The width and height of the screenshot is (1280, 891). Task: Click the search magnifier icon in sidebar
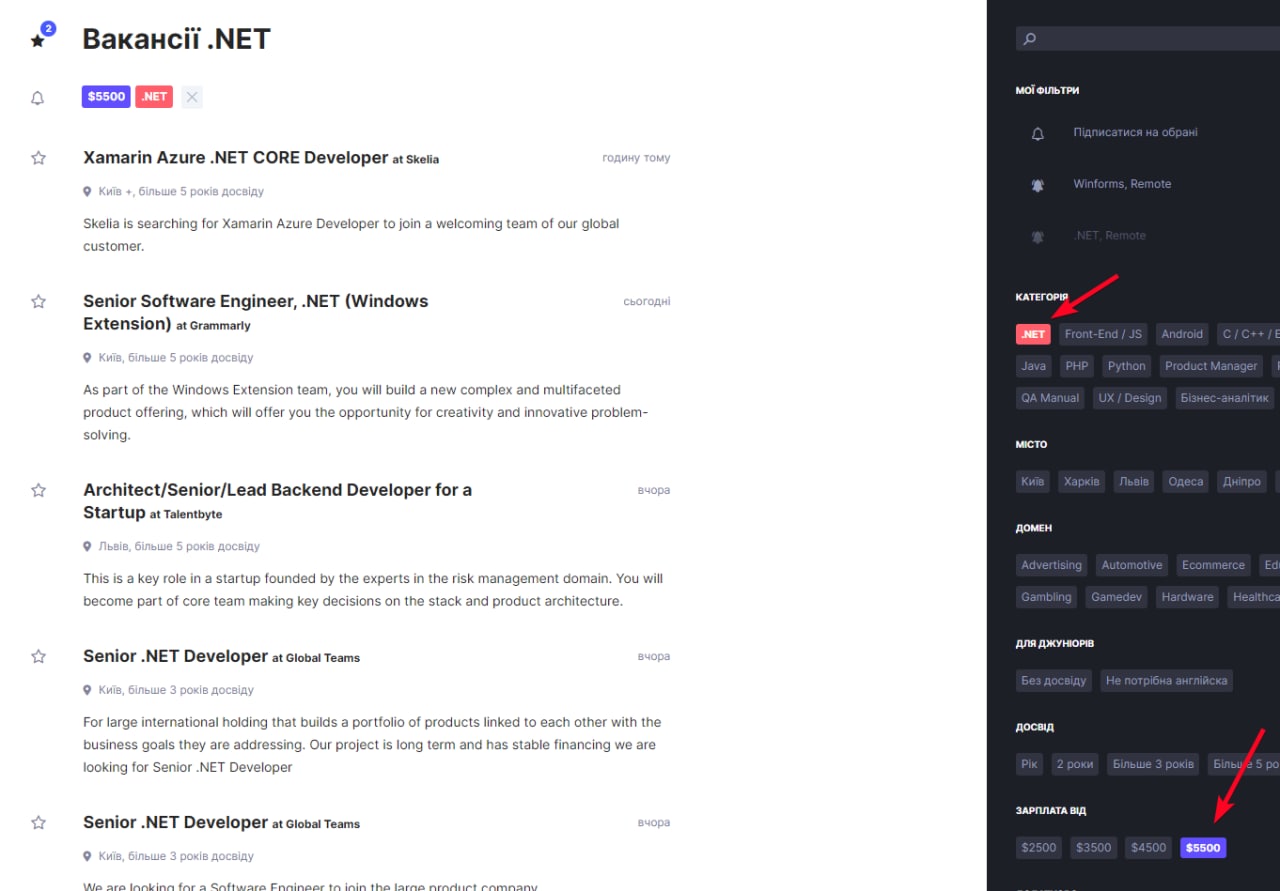click(x=1030, y=39)
